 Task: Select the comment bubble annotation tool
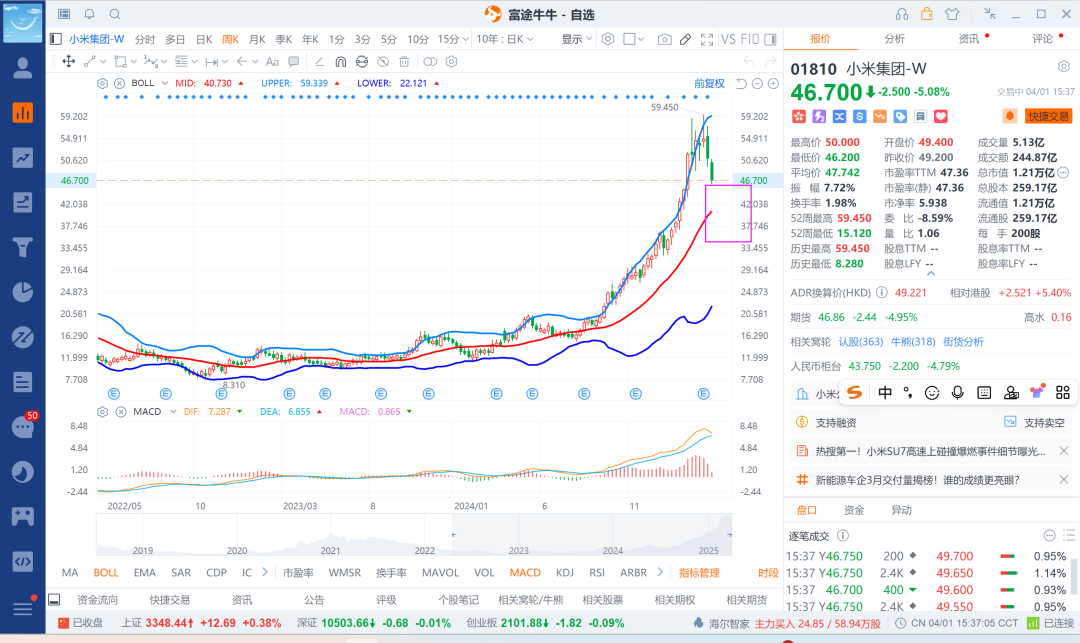tap(293, 62)
